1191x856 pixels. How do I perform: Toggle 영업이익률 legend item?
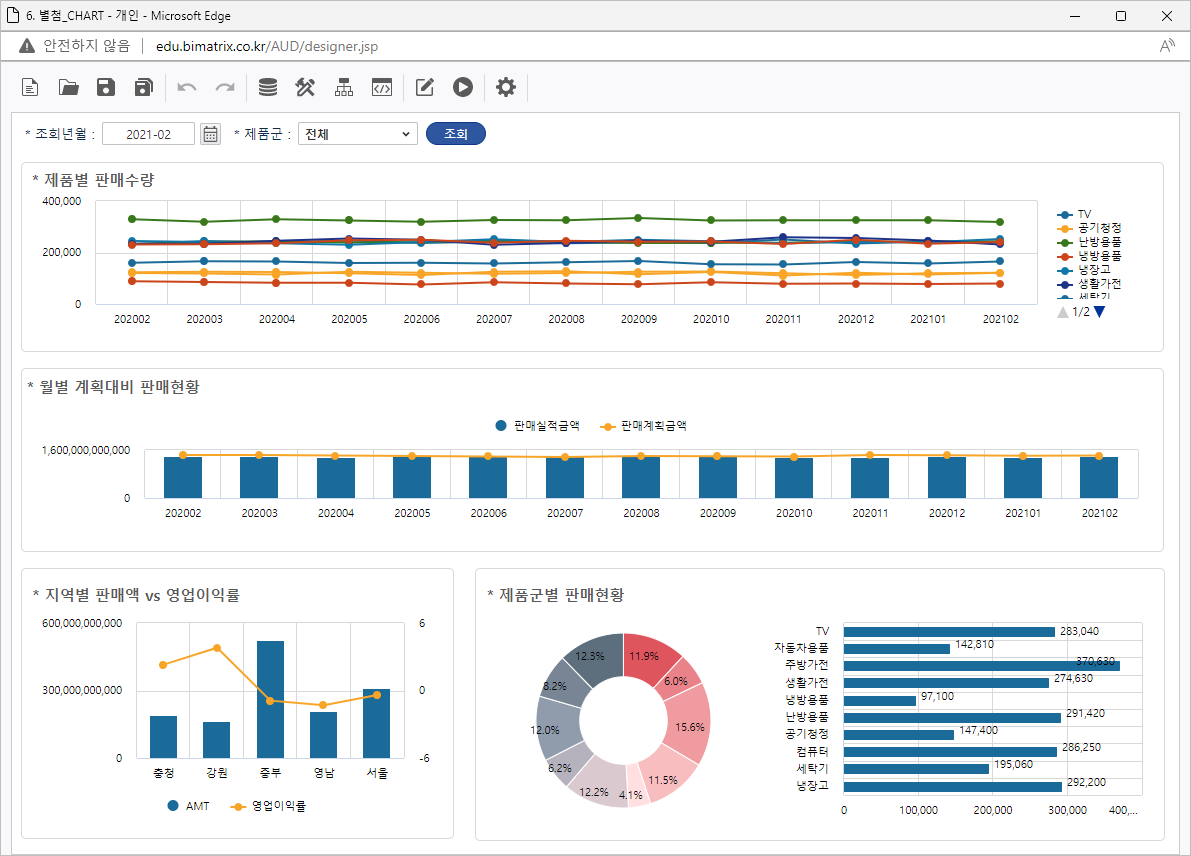coord(277,806)
